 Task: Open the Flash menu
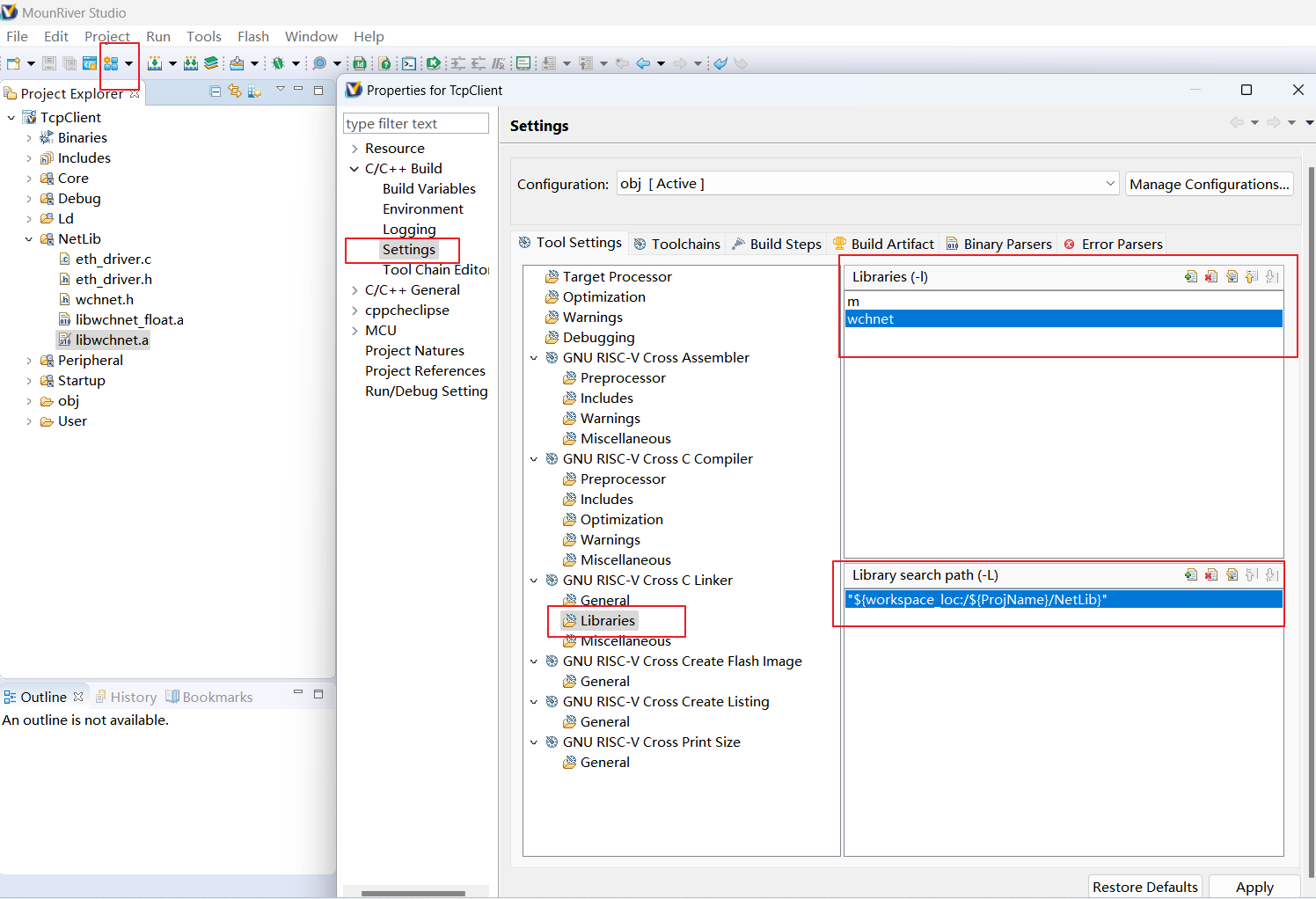(x=253, y=36)
